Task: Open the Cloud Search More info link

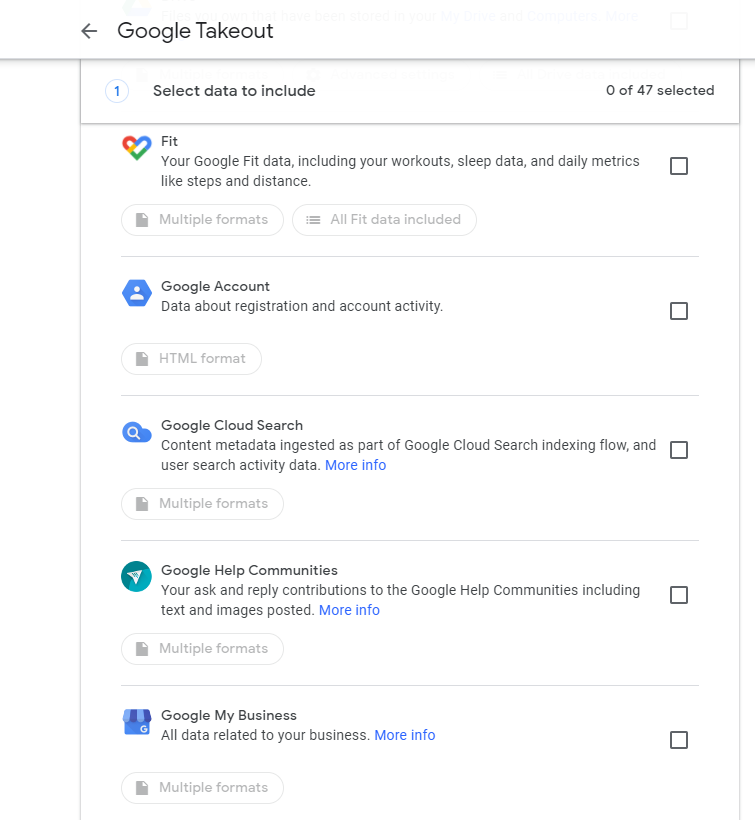Action: point(355,465)
